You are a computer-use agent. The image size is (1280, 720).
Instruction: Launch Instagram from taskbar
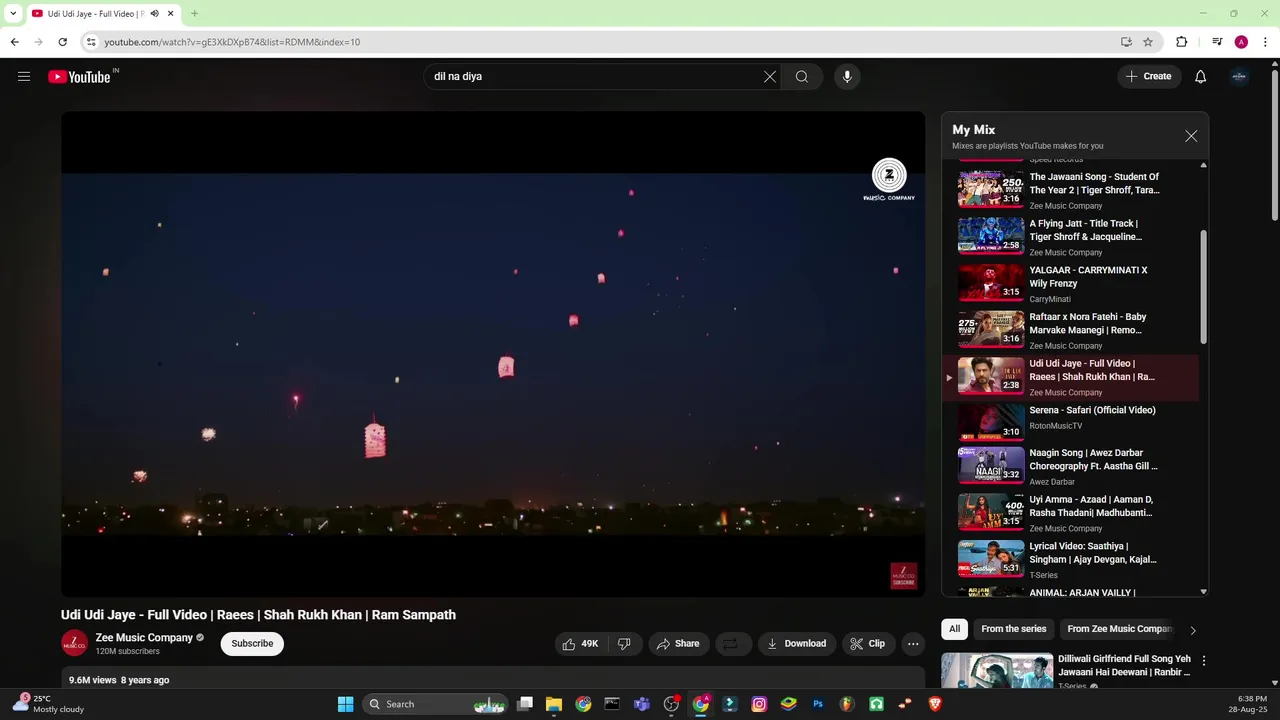point(759,704)
